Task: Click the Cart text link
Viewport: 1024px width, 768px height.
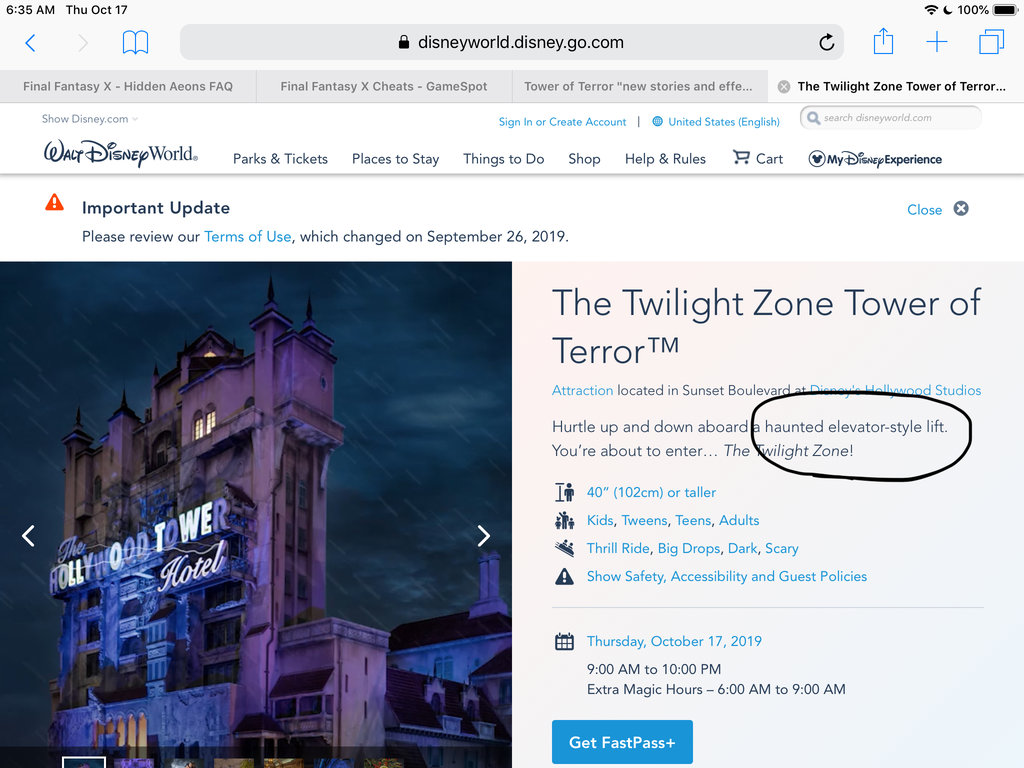Action: [769, 159]
